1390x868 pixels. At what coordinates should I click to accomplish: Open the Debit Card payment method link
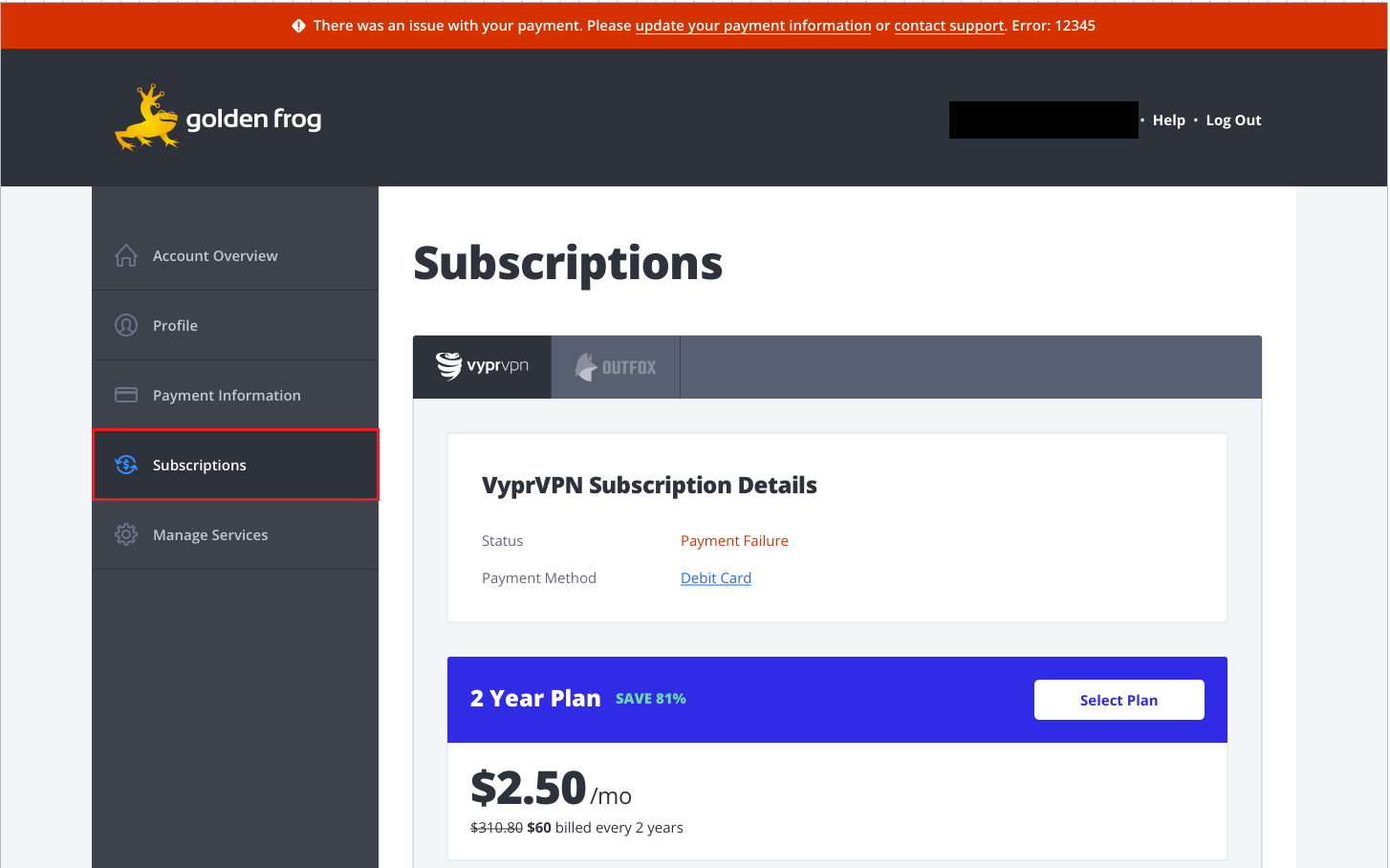click(715, 577)
